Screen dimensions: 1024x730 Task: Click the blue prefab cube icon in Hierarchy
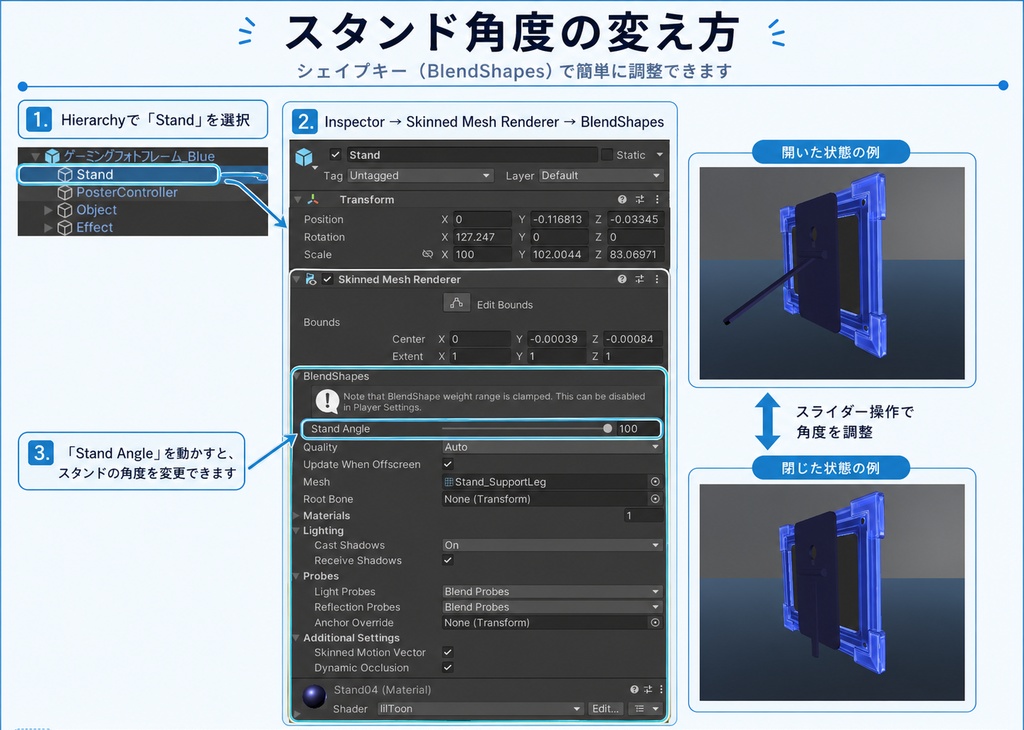click(x=52, y=157)
